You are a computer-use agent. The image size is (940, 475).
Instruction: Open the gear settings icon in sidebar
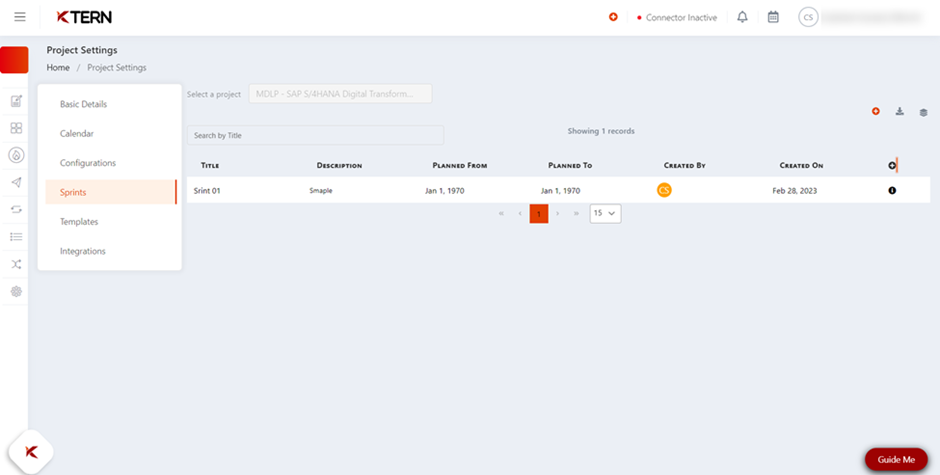[x=16, y=291]
